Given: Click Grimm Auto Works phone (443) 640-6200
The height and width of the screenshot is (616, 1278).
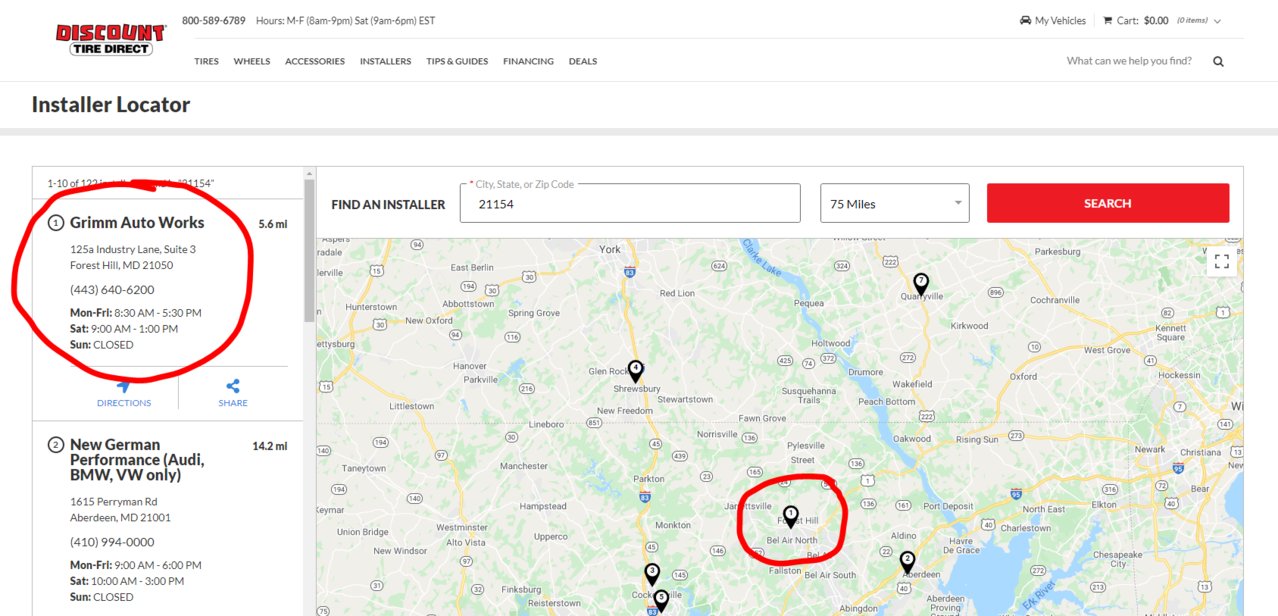Looking at the screenshot, I should pyautogui.click(x=112, y=290).
